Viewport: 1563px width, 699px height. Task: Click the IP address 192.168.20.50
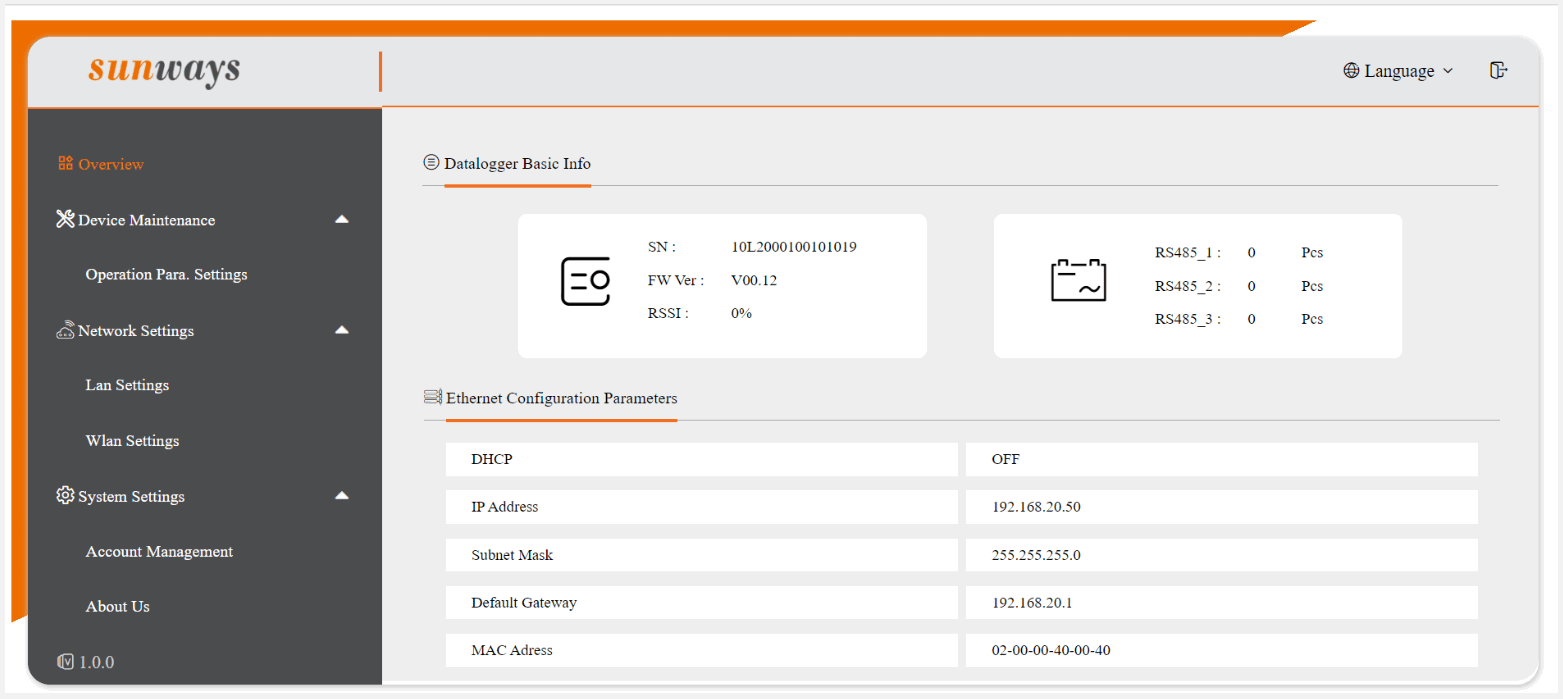click(1036, 507)
